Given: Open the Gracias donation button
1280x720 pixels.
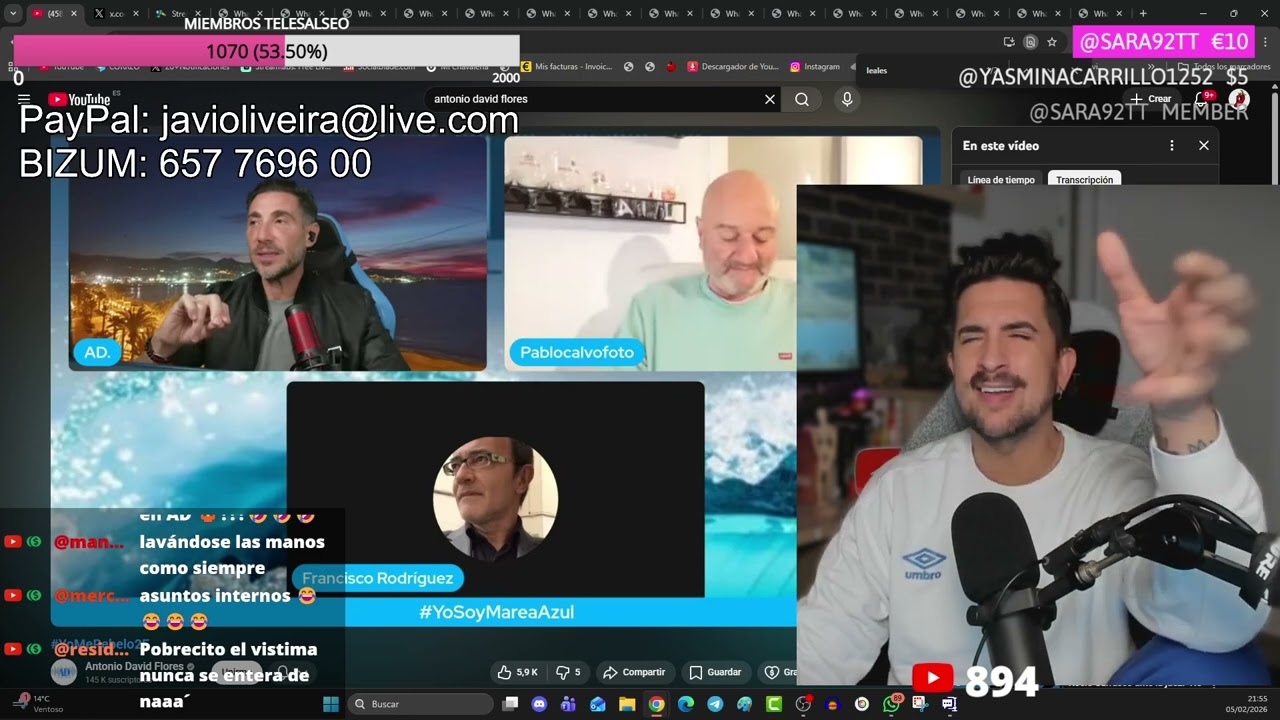Looking at the screenshot, I should tap(779, 672).
